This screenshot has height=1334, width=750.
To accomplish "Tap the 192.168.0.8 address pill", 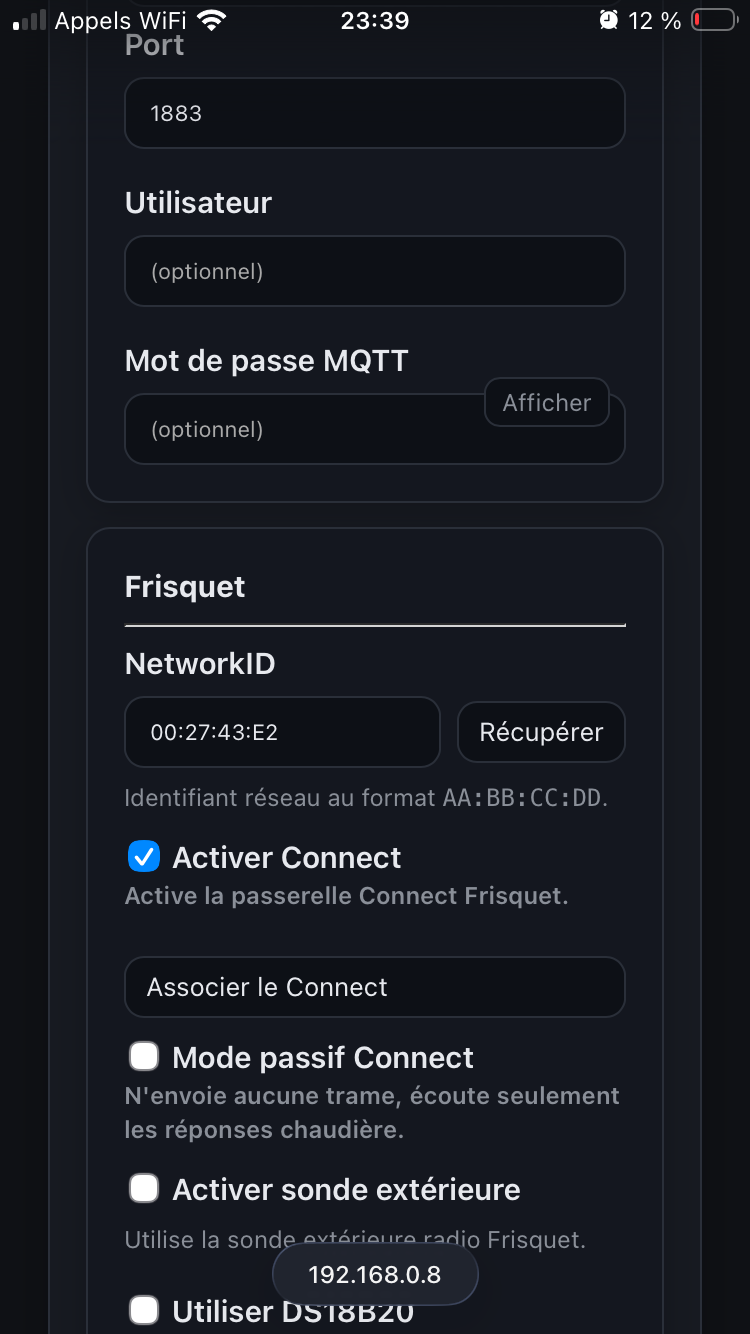I will point(375,1274).
